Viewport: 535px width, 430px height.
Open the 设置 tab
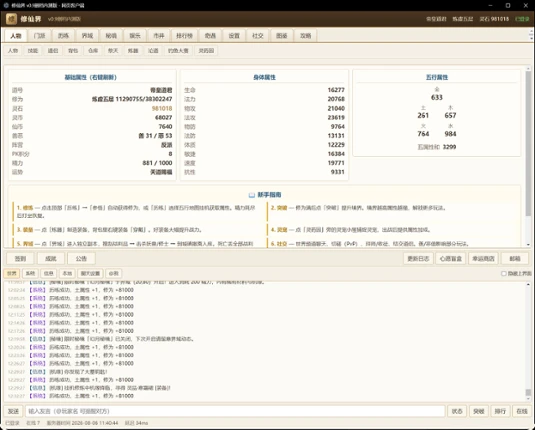coord(234,35)
